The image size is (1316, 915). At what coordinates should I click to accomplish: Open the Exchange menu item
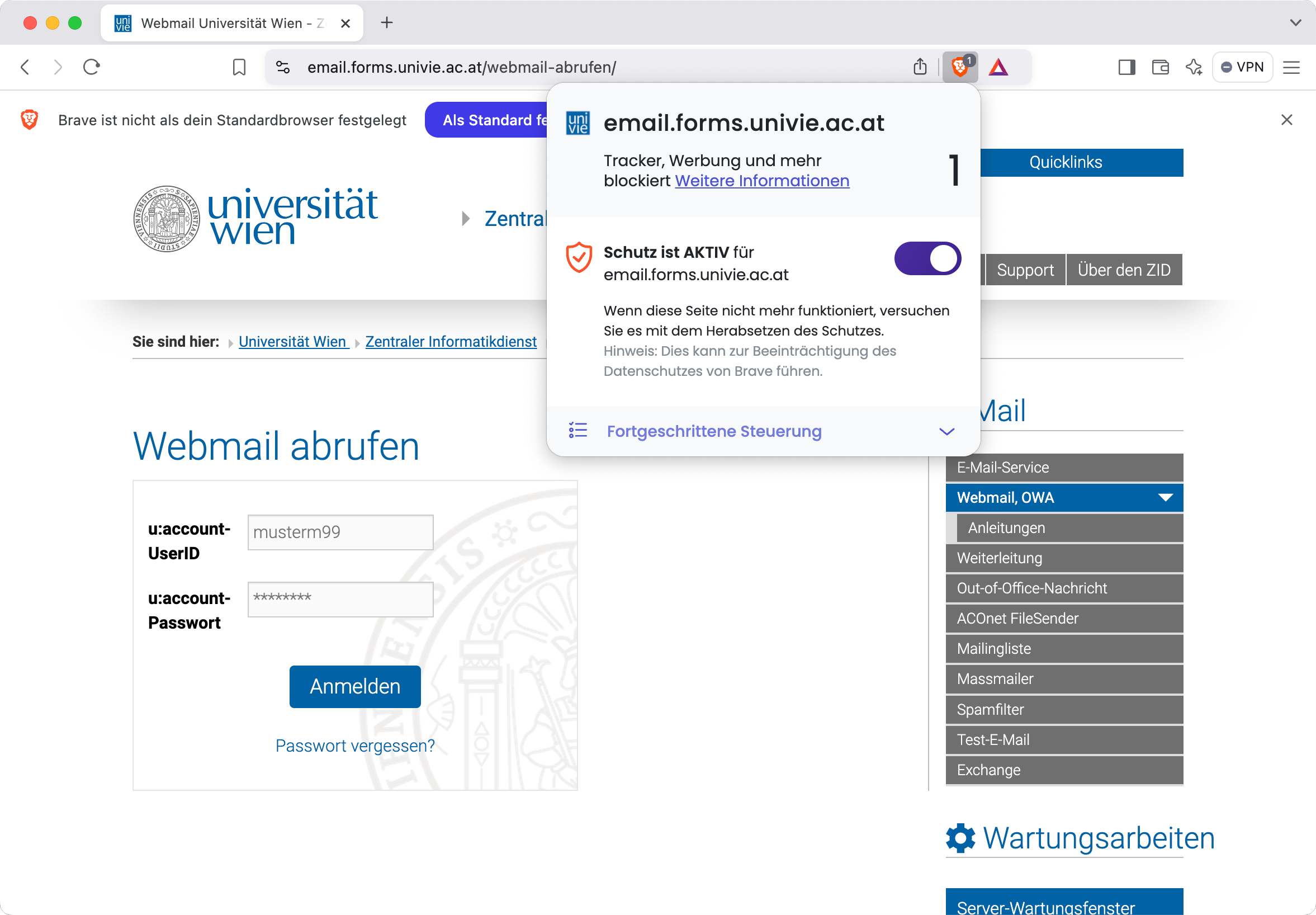pyautogui.click(x=1064, y=770)
